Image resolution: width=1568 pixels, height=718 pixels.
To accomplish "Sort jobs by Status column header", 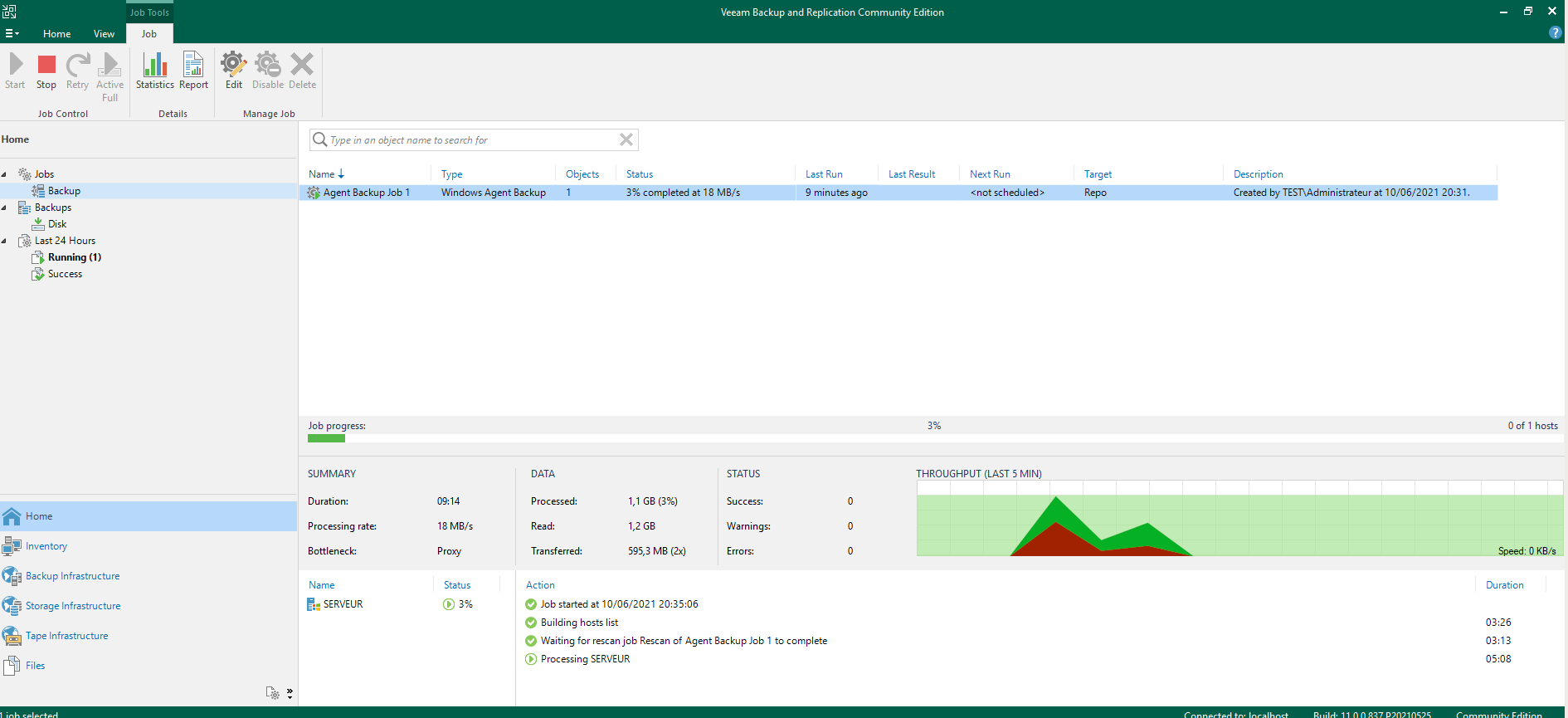I will [640, 174].
